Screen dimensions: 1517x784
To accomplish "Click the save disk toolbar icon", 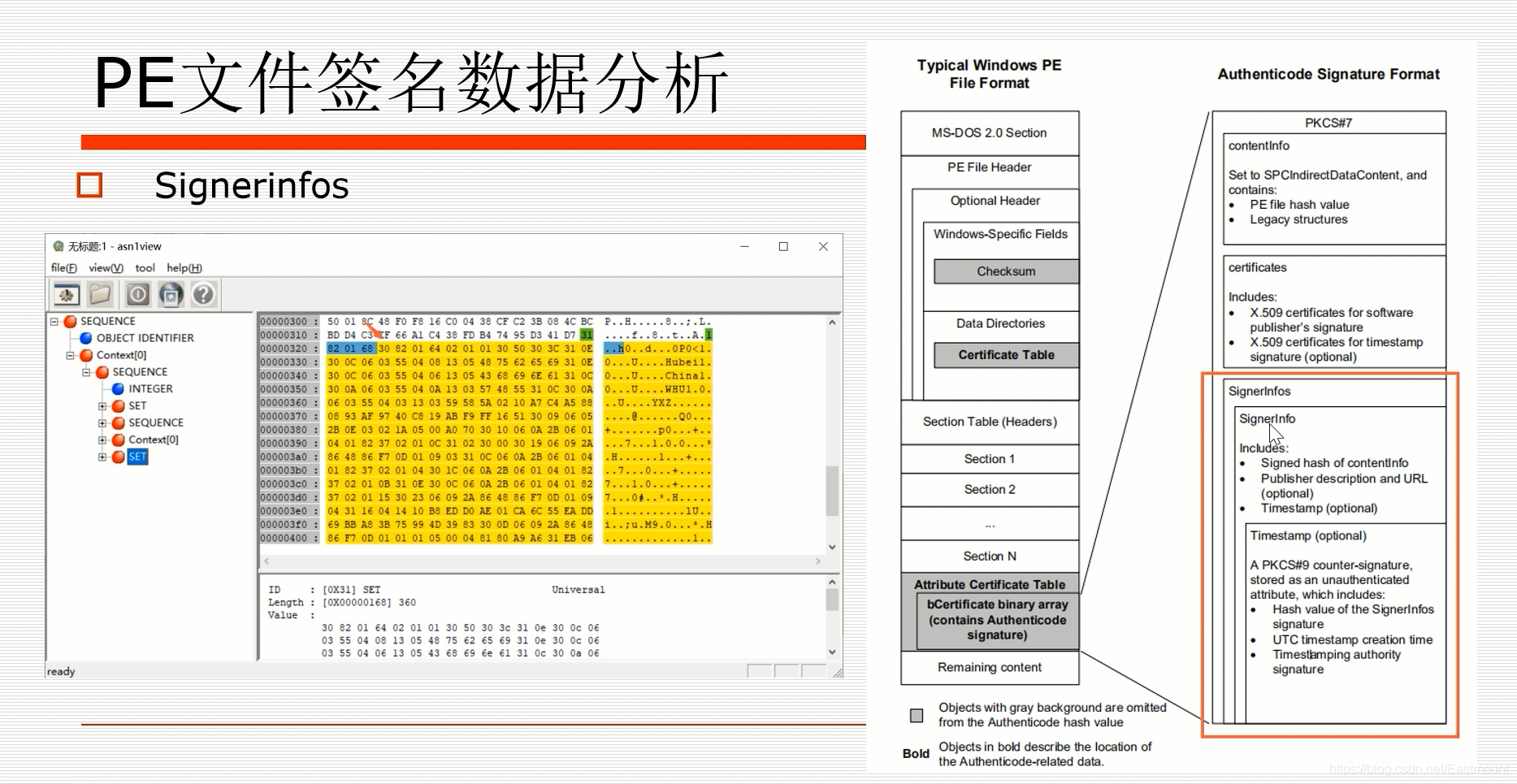I will pos(171,294).
